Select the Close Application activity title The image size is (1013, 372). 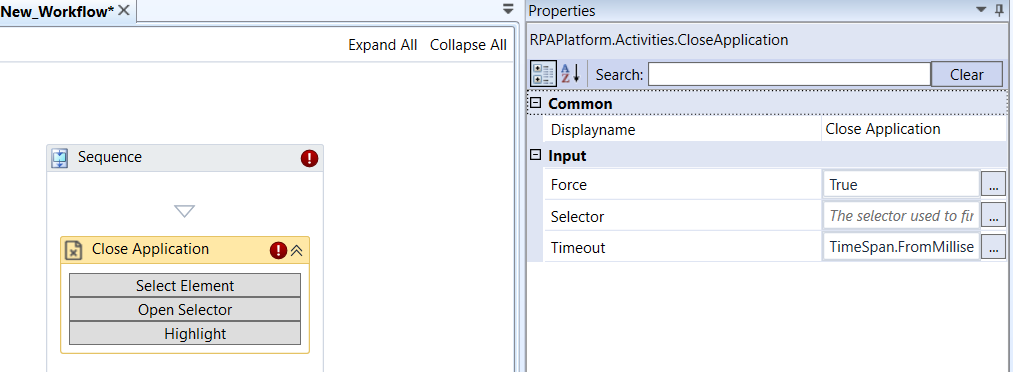151,249
